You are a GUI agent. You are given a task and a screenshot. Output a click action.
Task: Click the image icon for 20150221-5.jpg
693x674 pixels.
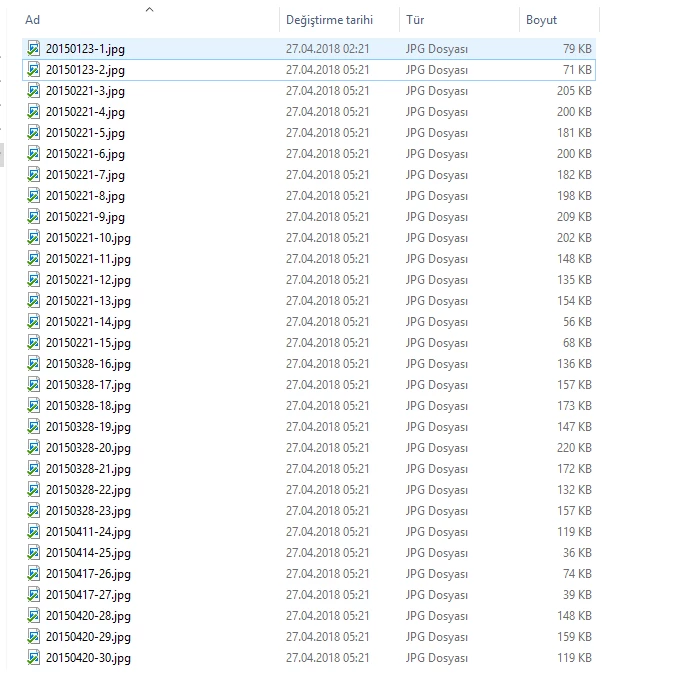(x=34, y=133)
